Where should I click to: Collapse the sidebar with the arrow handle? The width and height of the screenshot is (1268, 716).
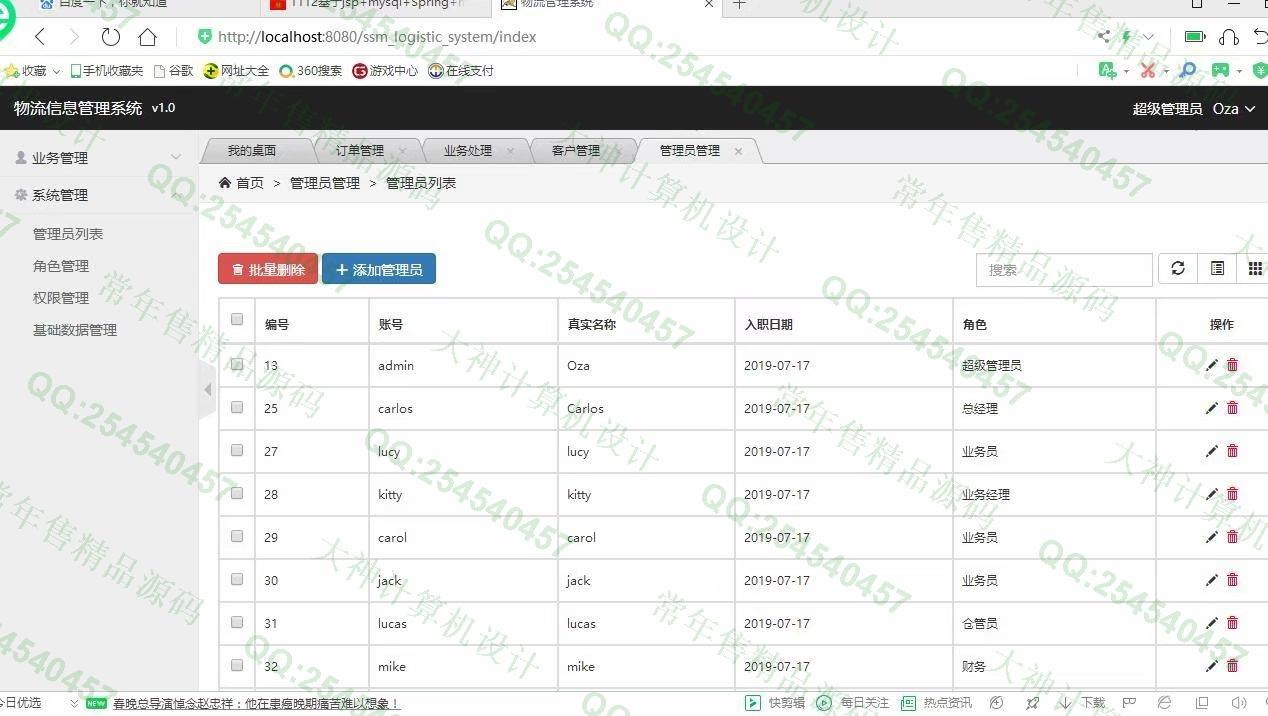pos(208,389)
